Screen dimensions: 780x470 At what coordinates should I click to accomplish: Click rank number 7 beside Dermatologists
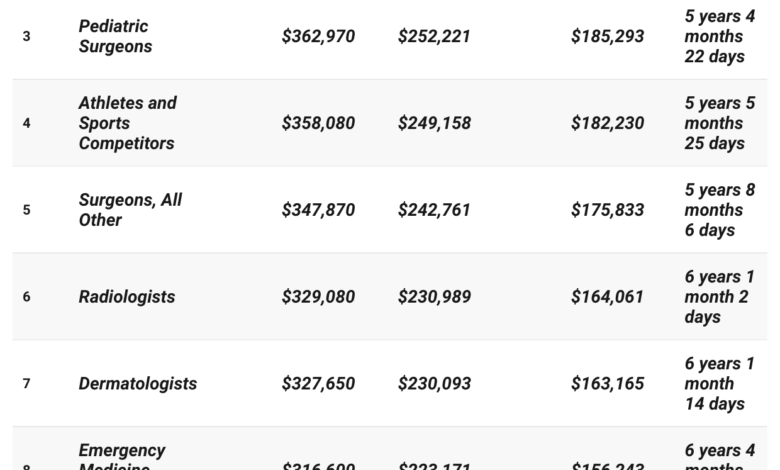[x=27, y=384]
